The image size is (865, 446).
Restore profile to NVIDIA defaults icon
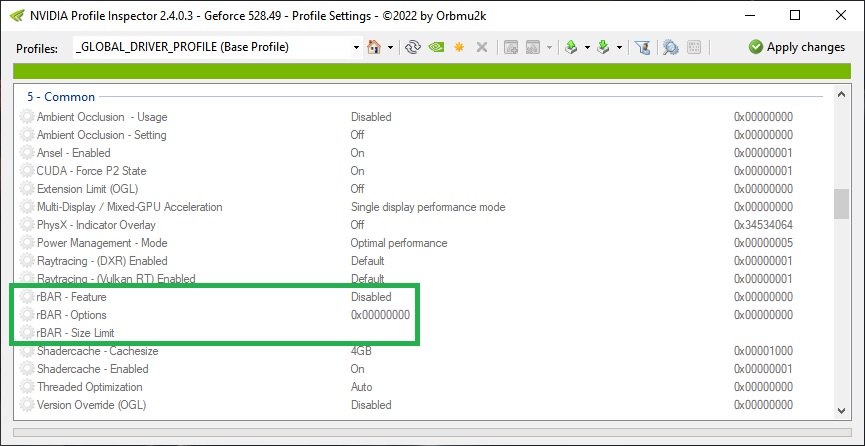pyautogui.click(x=436, y=47)
